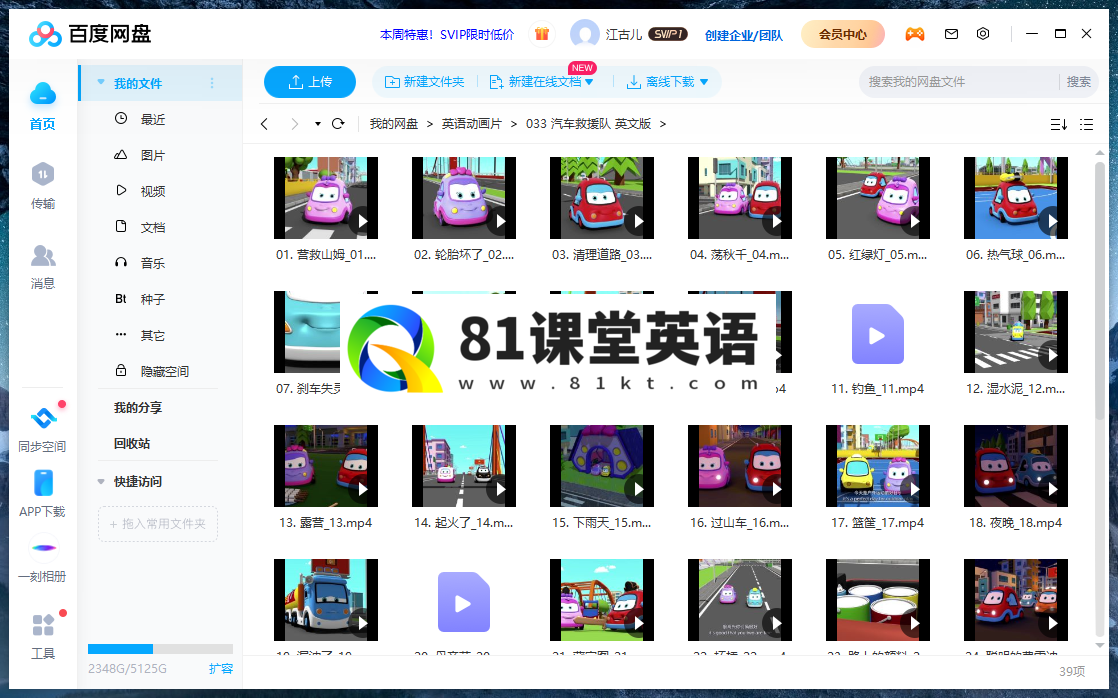This screenshot has width=1118, height=698.
Task: Go forward with the right arrow
Action: (294, 124)
